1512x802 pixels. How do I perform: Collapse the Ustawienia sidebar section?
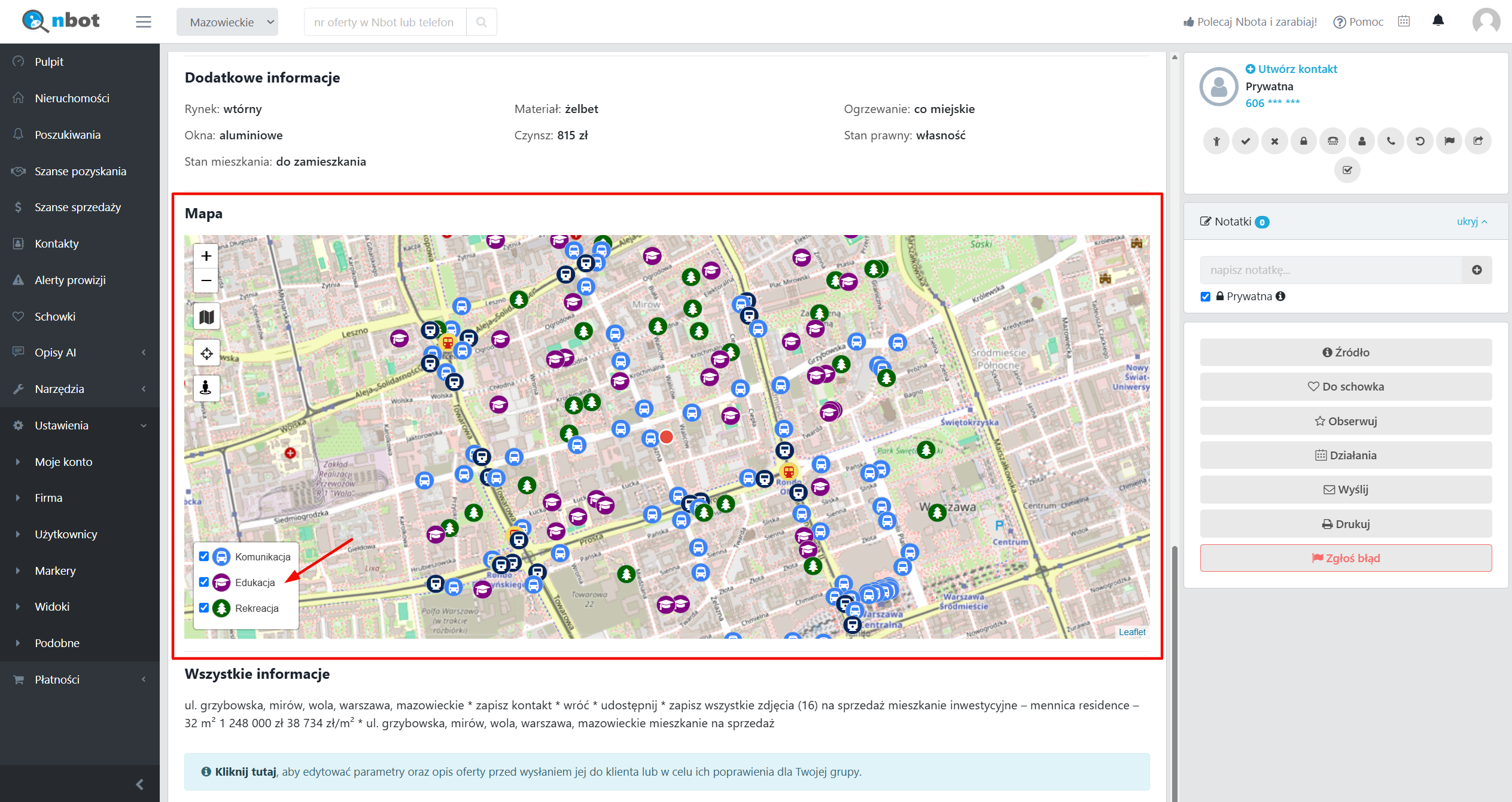[80, 425]
